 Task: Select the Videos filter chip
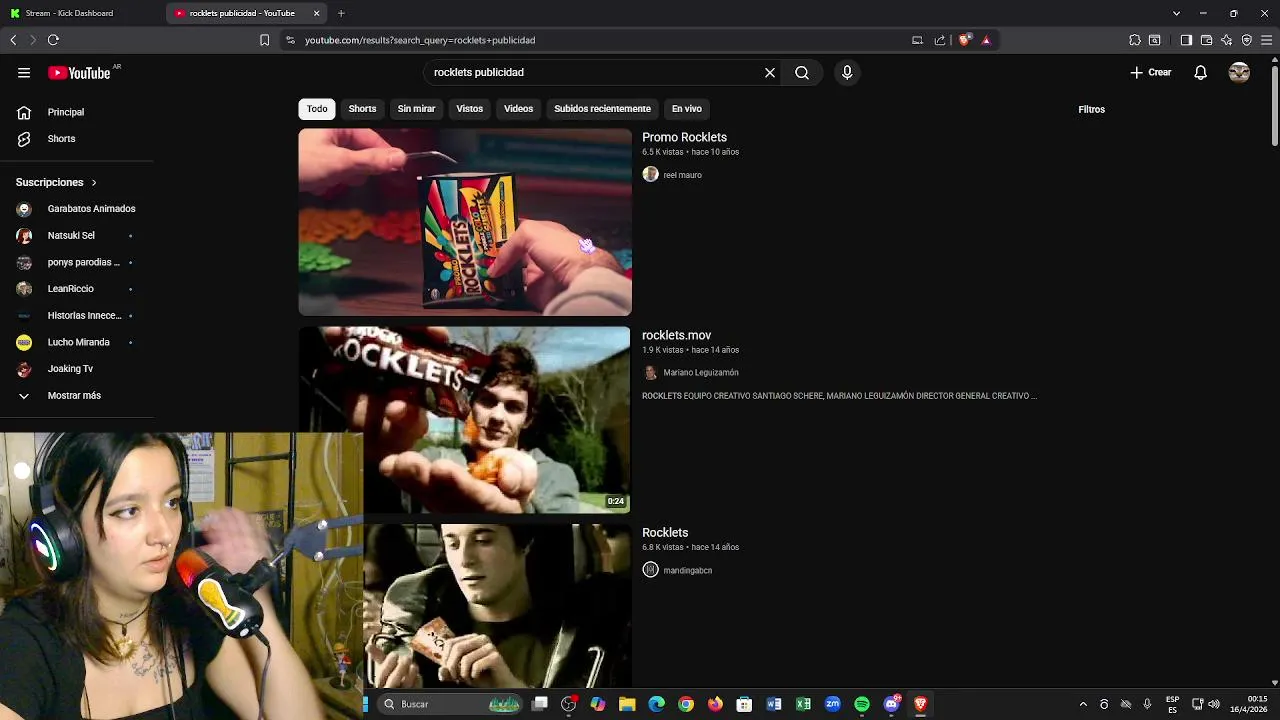coord(518,108)
